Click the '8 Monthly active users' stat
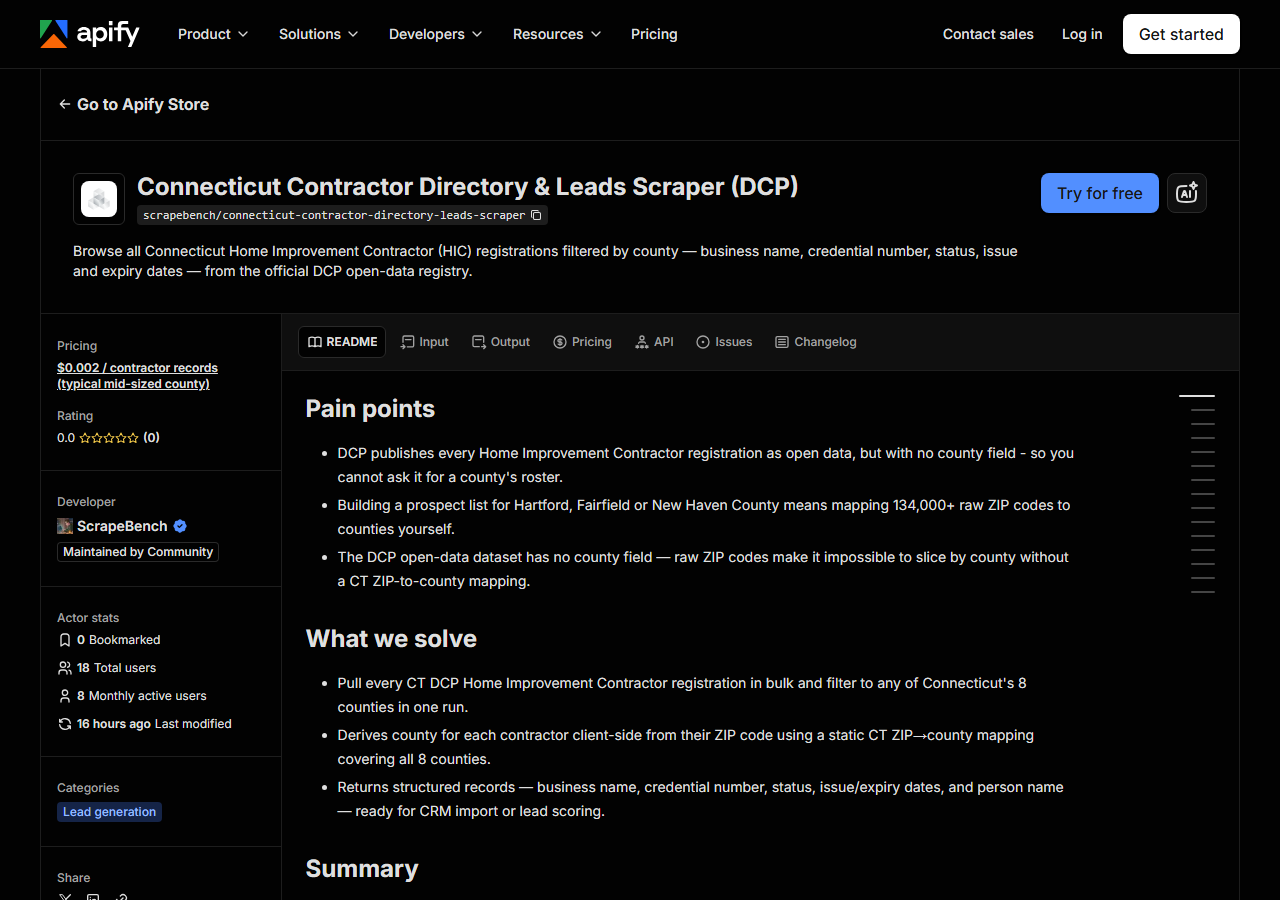 click(x=132, y=696)
